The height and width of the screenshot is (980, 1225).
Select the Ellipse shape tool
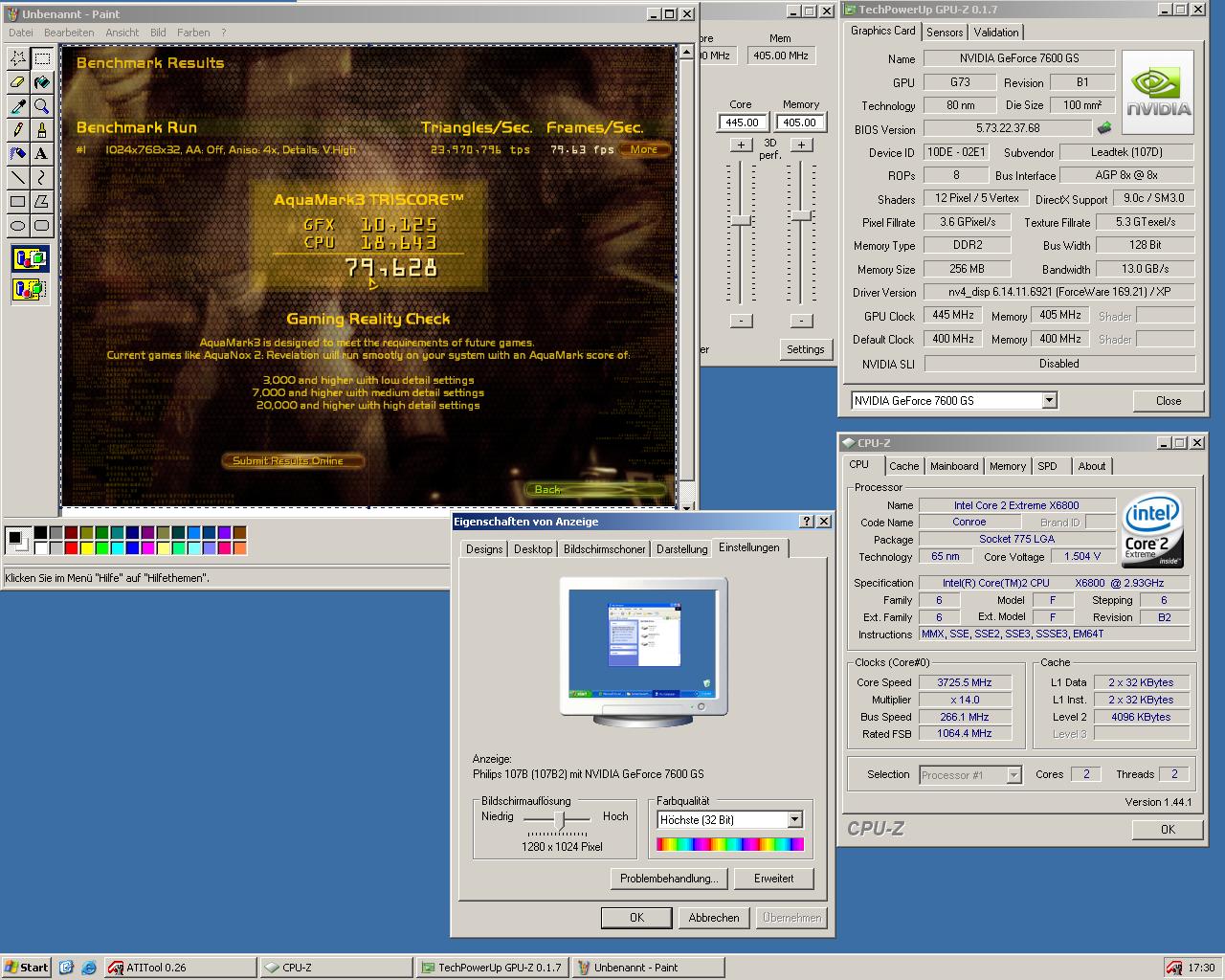point(17,225)
